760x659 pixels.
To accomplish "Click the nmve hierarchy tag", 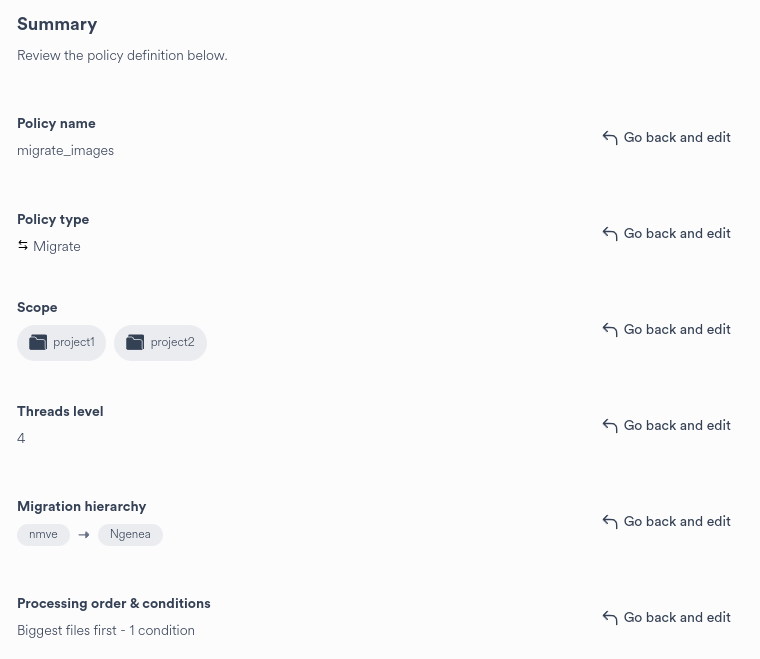I will click(43, 535).
